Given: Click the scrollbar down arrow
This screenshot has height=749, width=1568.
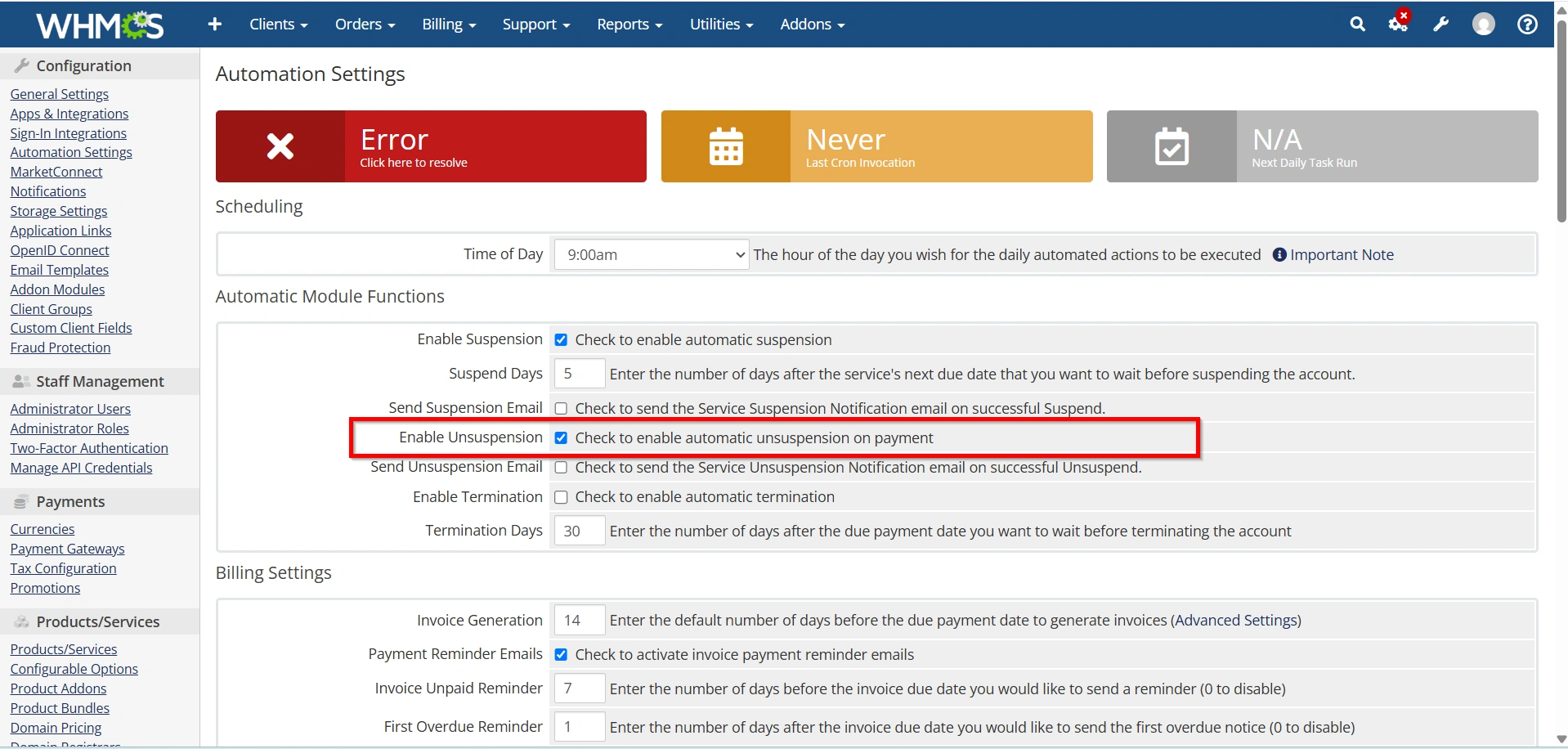Looking at the screenshot, I should (1561, 739).
